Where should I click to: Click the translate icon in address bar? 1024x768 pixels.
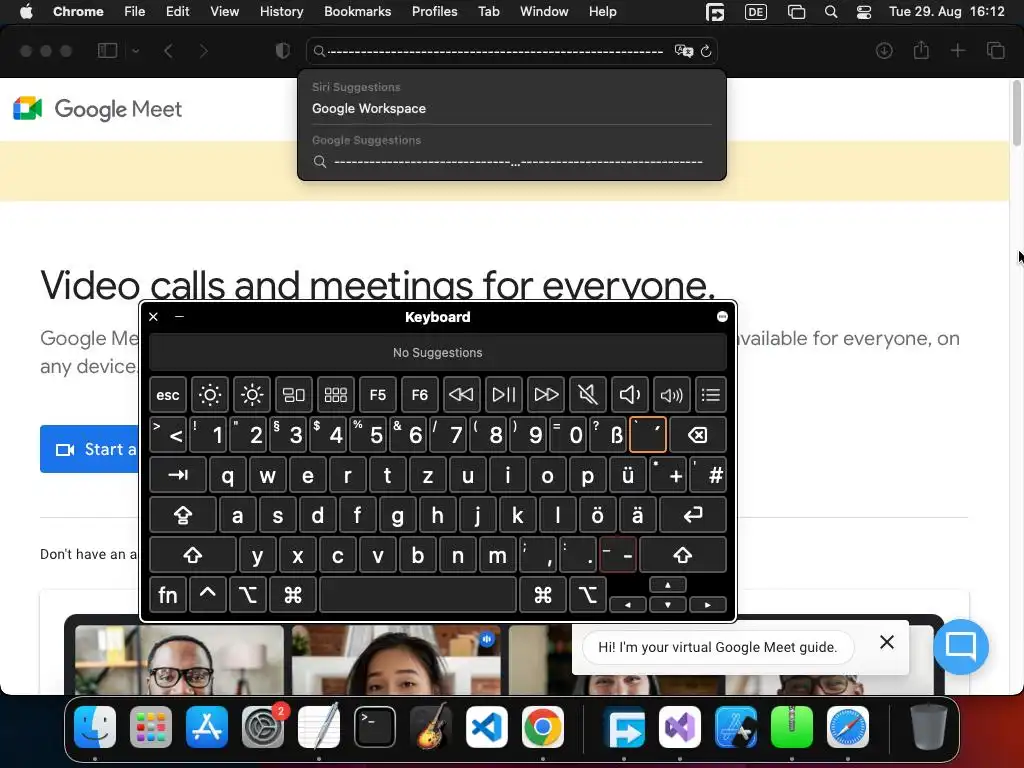[683, 51]
